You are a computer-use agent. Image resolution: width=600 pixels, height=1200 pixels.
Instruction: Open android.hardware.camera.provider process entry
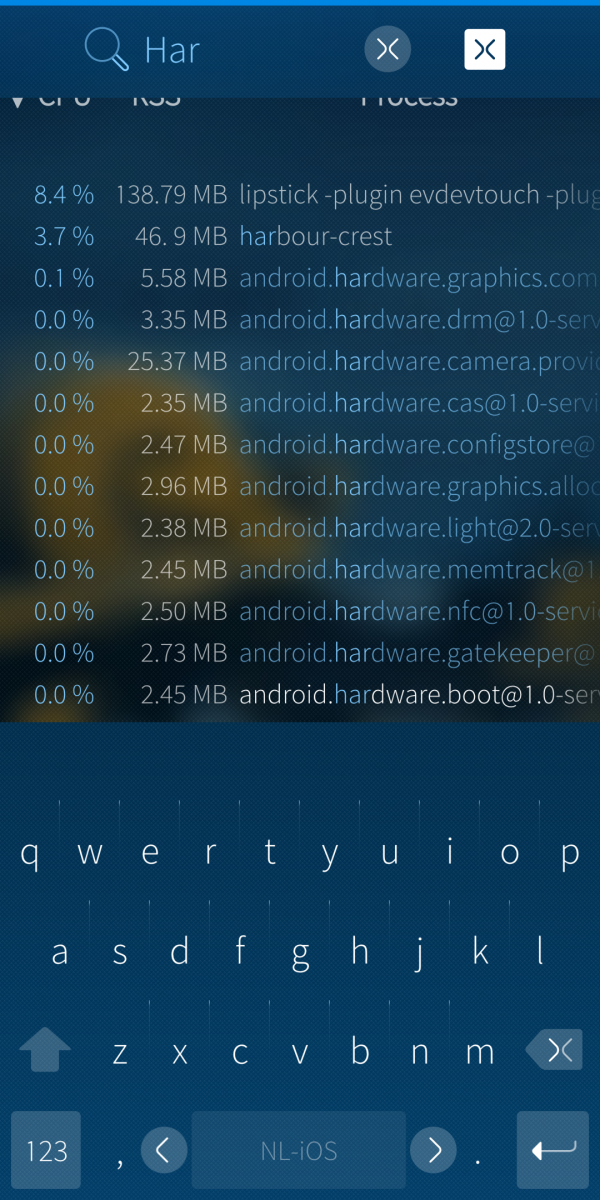[x=300, y=361]
